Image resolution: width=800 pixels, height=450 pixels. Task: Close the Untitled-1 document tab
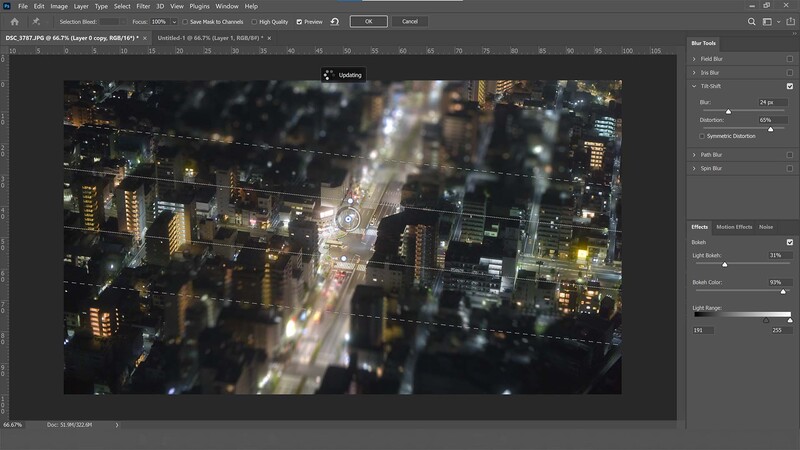pos(269,38)
